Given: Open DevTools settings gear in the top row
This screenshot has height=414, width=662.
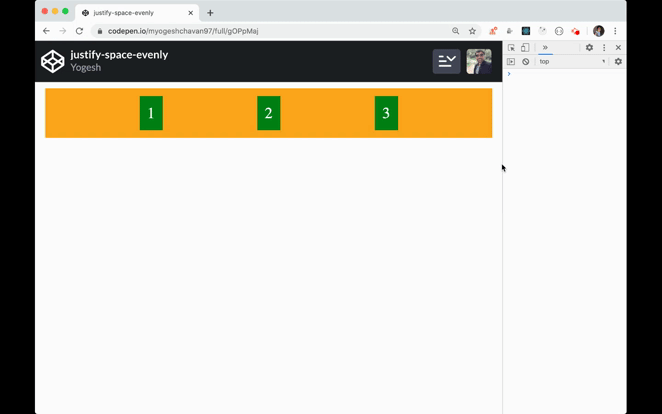Looking at the screenshot, I should (x=589, y=48).
